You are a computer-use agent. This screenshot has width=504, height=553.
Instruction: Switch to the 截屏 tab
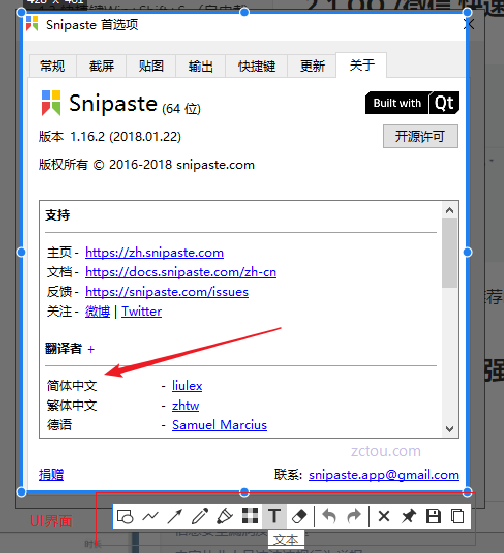point(102,66)
